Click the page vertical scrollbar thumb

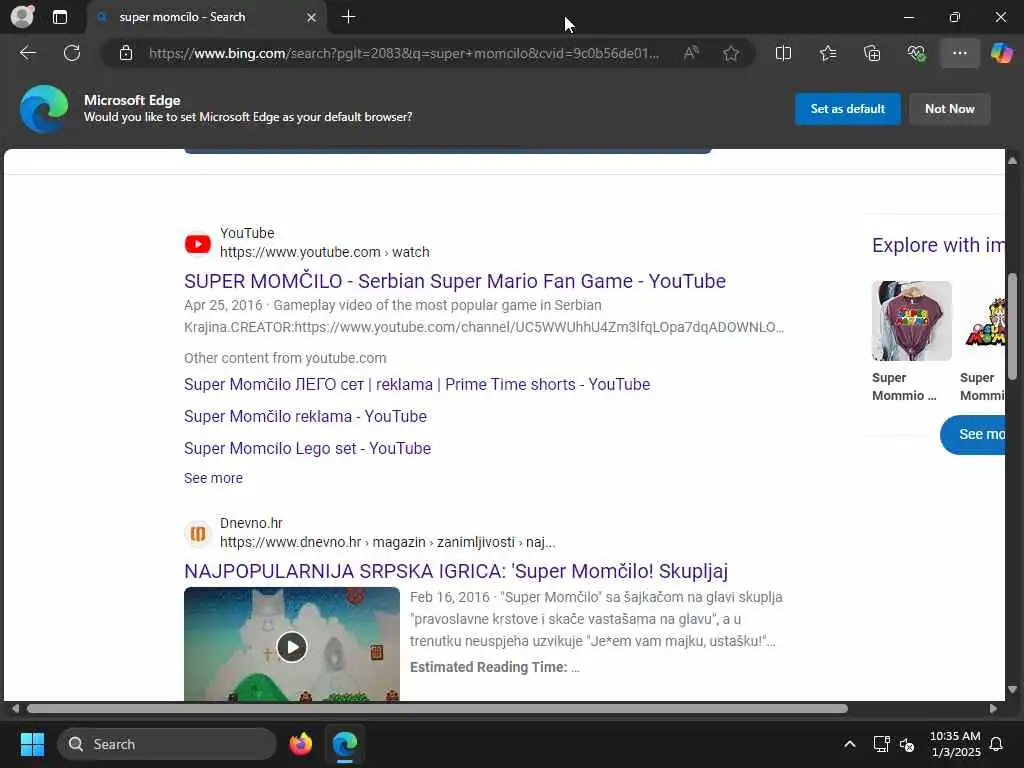(x=1012, y=327)
